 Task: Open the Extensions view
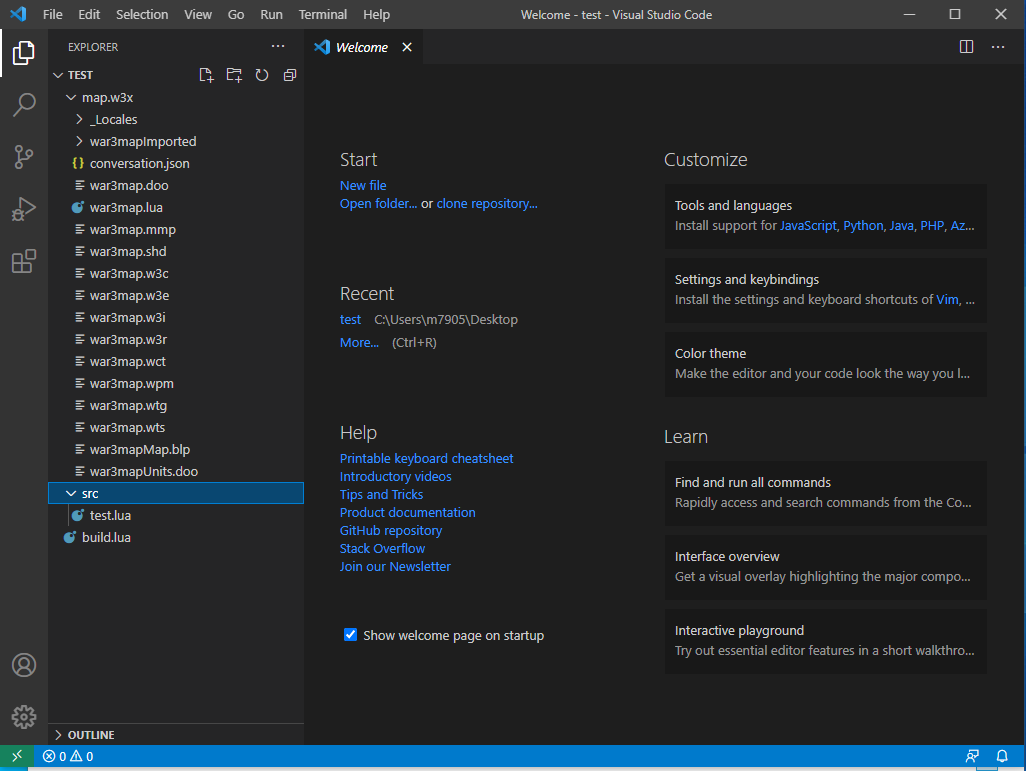(24, 262)
